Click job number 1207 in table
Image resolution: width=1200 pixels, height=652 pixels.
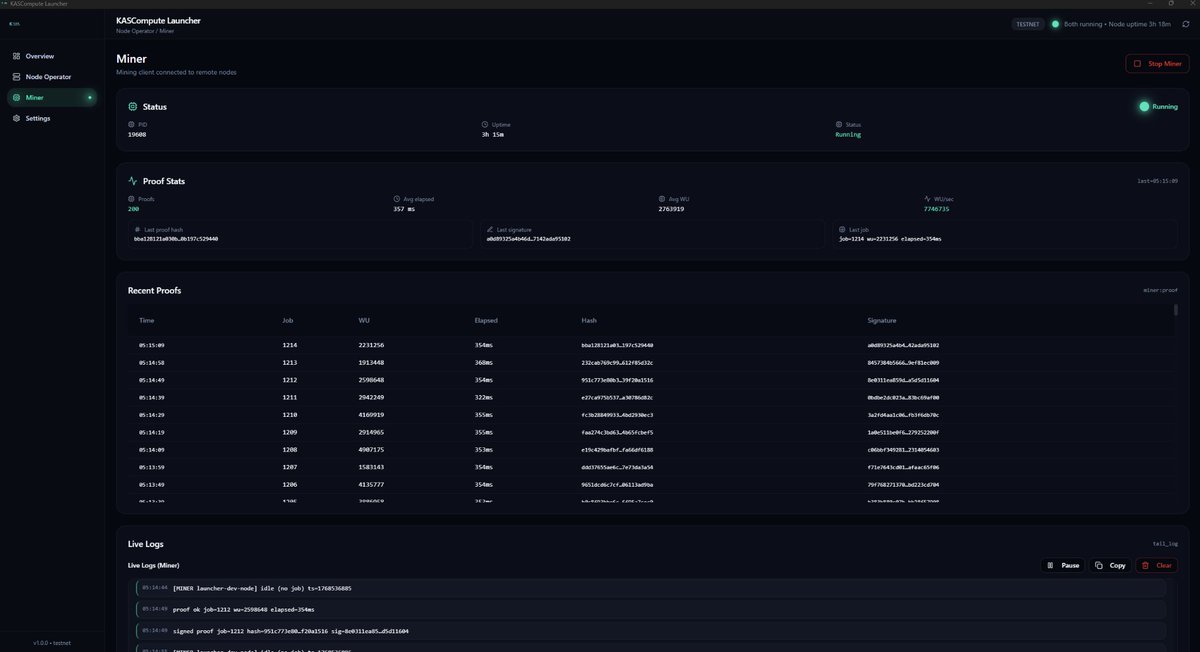pos(290,467)
